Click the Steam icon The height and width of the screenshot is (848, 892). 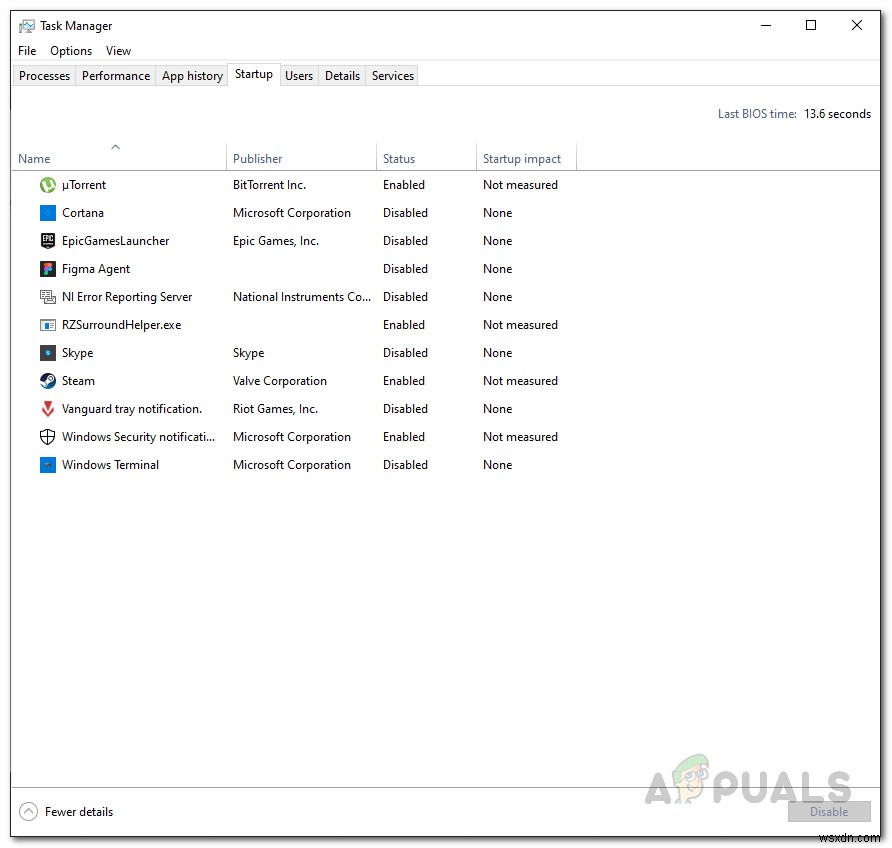coord(46,381)
